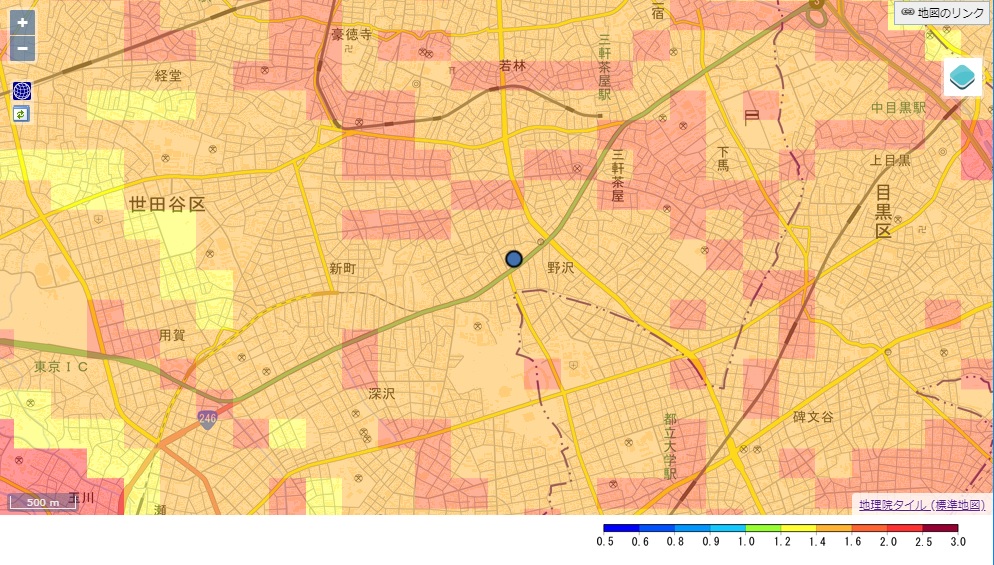
Task: Open the 地理院タイル (標準地図) attribution link
Action: click(921, 505)
